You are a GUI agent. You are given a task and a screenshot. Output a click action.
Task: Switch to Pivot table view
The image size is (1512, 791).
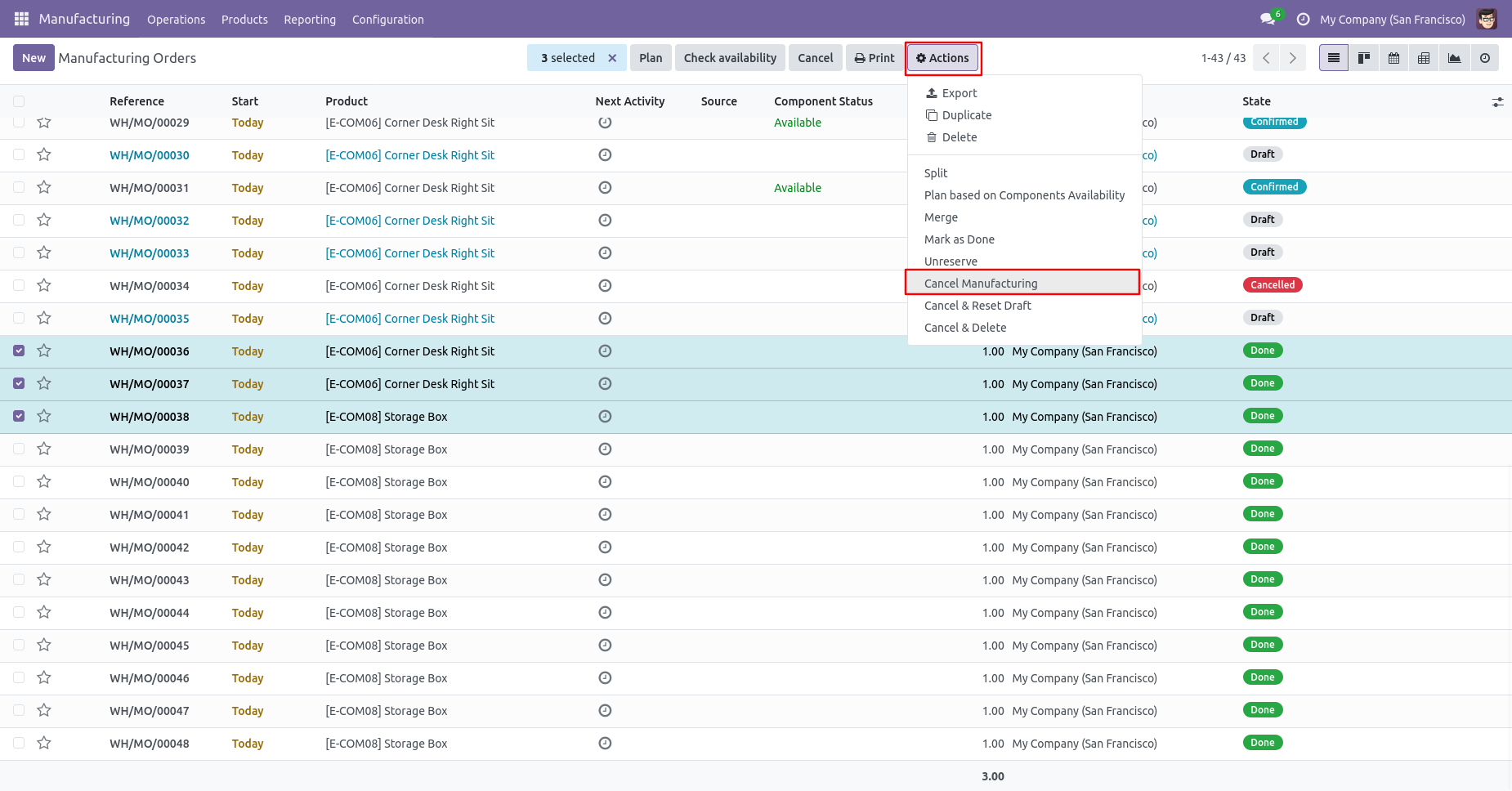click(1425, 58)
